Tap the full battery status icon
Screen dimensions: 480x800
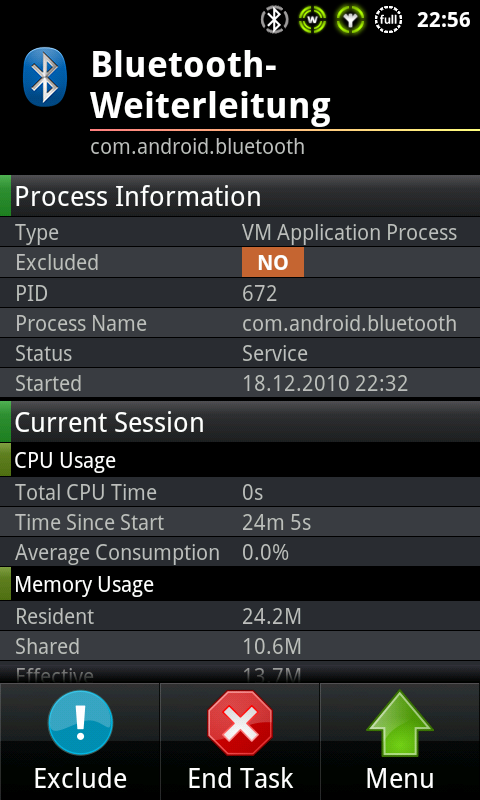(x=388, y=20)
